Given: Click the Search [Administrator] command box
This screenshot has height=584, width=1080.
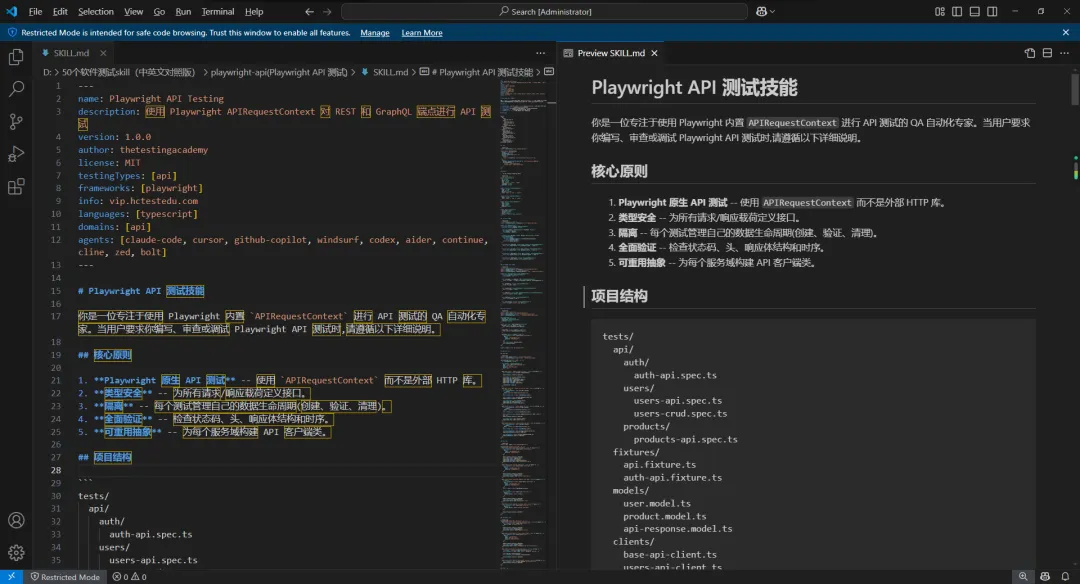Looking at the screenshot, I should (544, 12).
